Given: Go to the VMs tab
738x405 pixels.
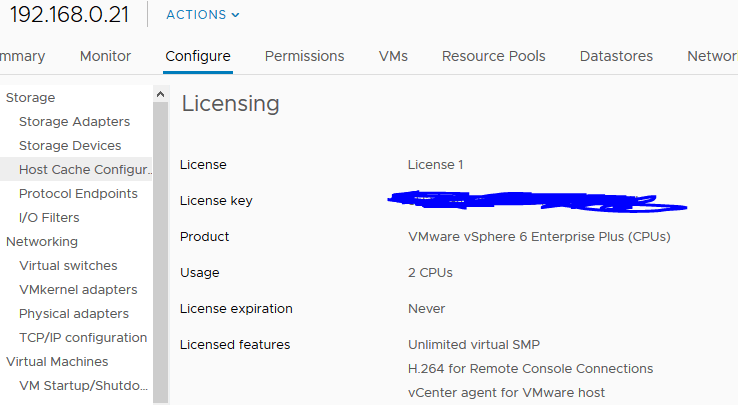Looking at the screenshot, I should point(393,56).
